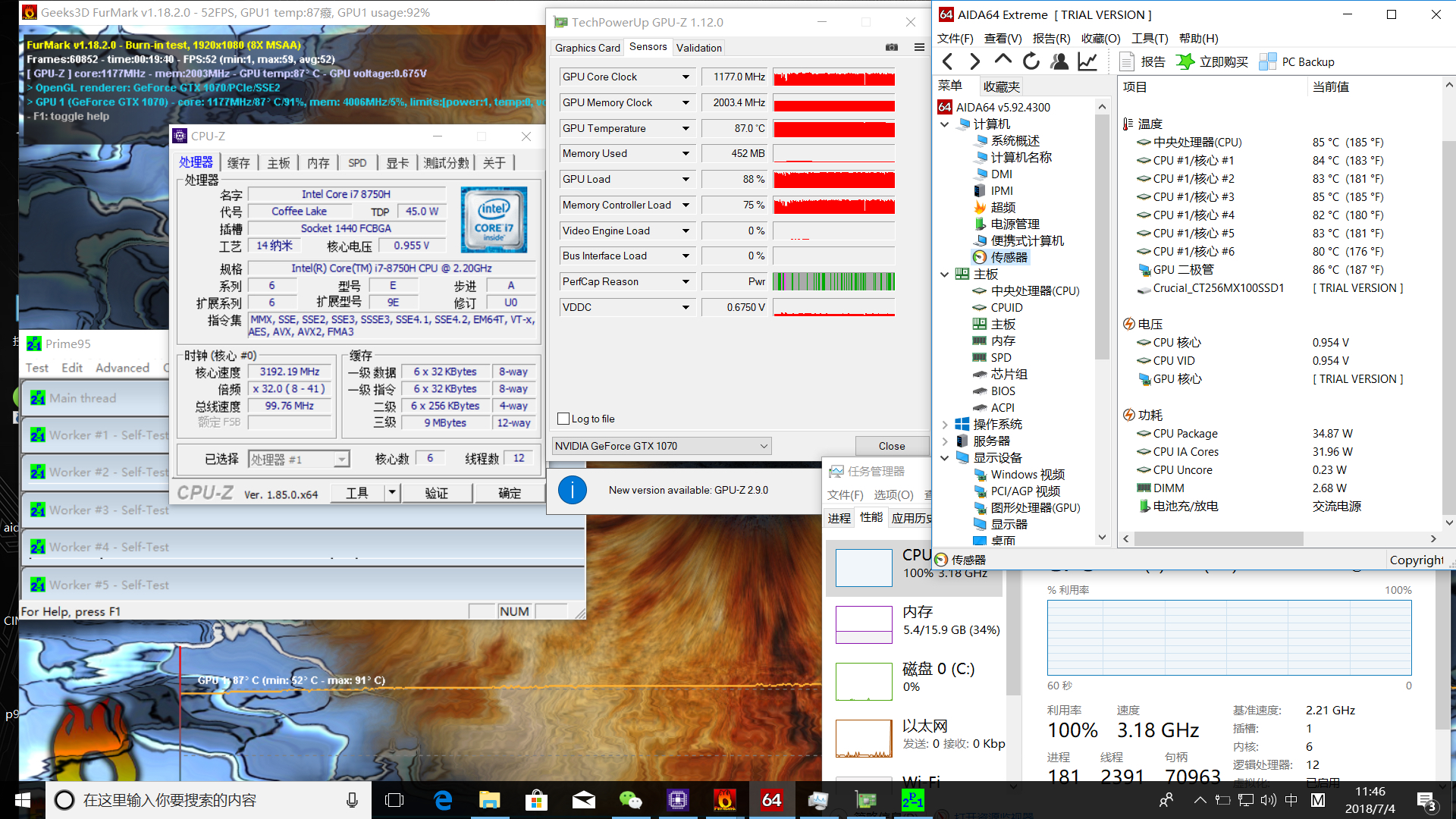
Task: Open AIDA64 收藏夹 favorites tab
Action: point(1001,86)
